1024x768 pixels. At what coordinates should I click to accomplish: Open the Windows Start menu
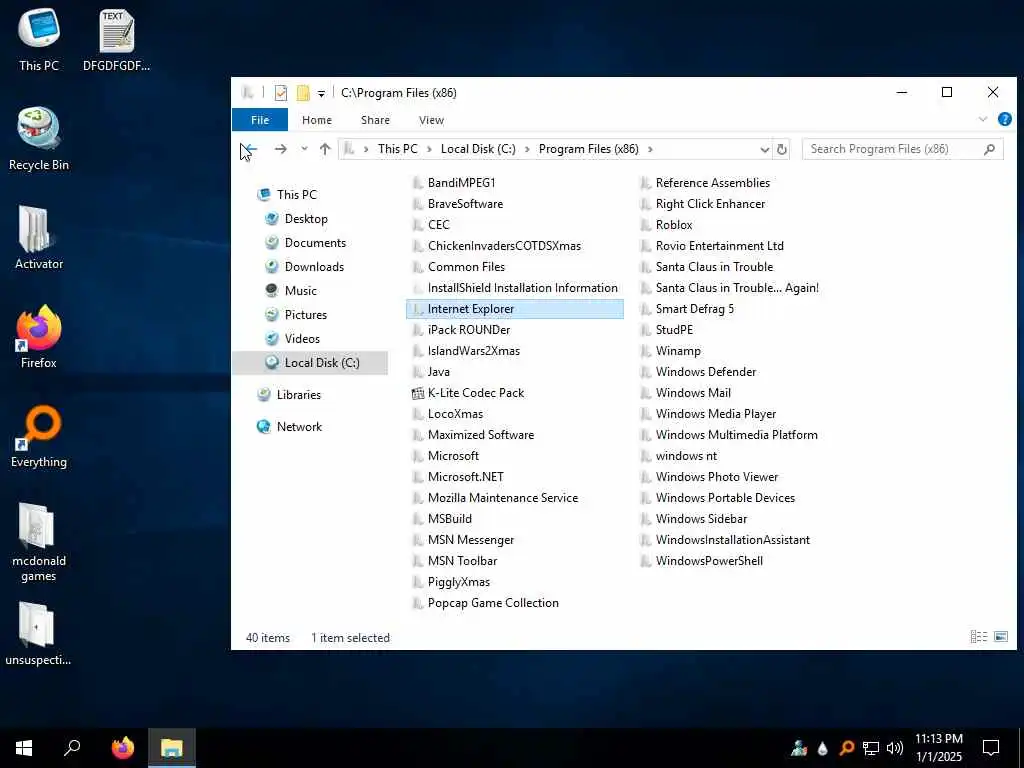[24, 748]
